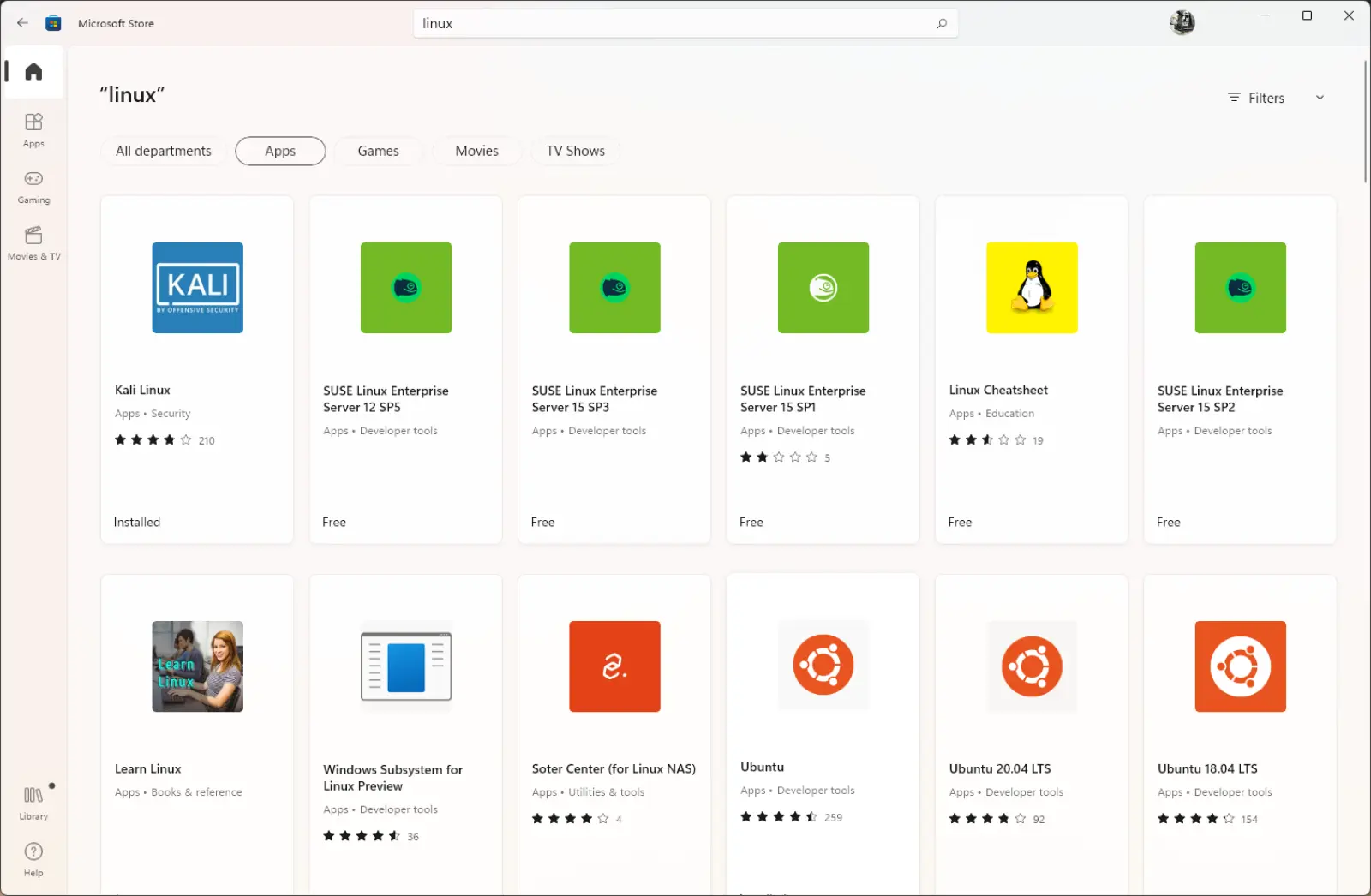1371x896 pixels.
Task: Open SUSE Linux Enterprise Server 12 SP5 title
Action: point(386,399)
